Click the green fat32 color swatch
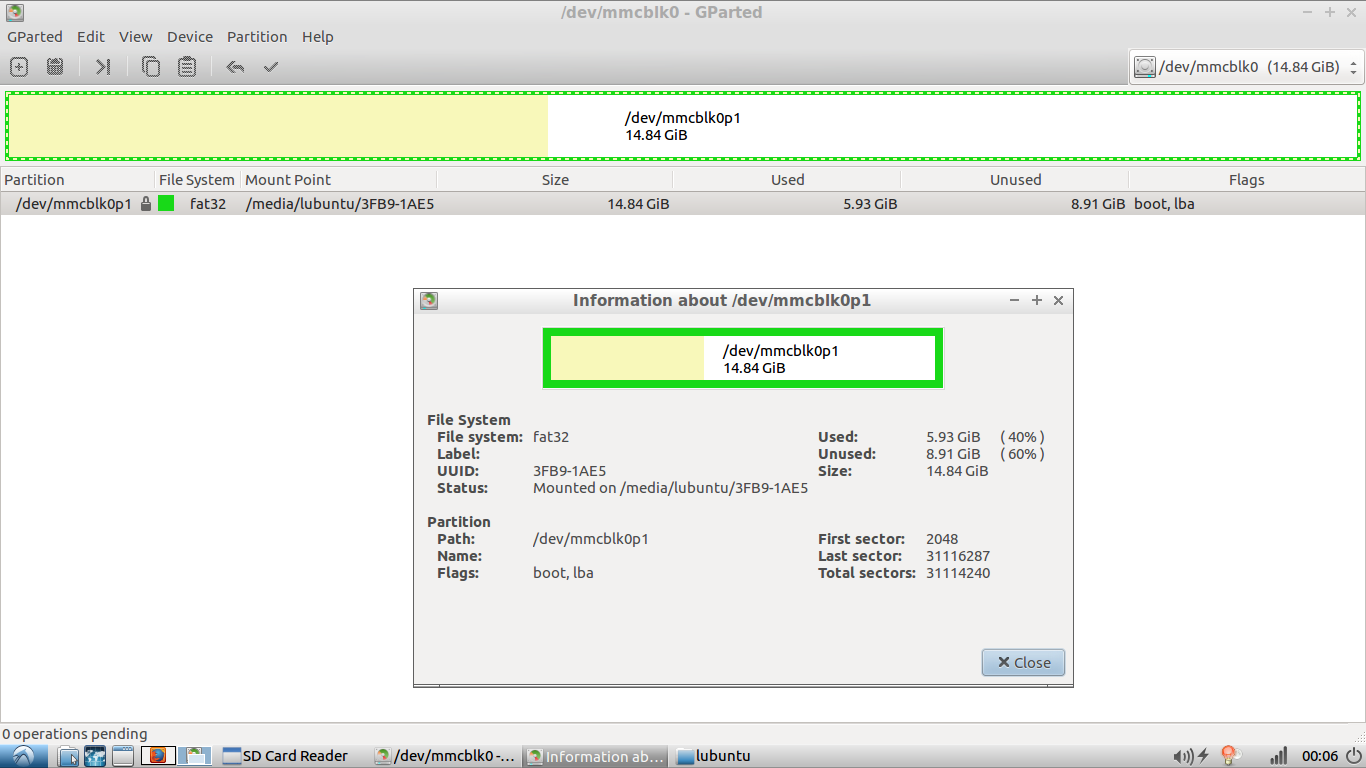This screenshot has height=768, width=1366. click(x=166, y=204)
